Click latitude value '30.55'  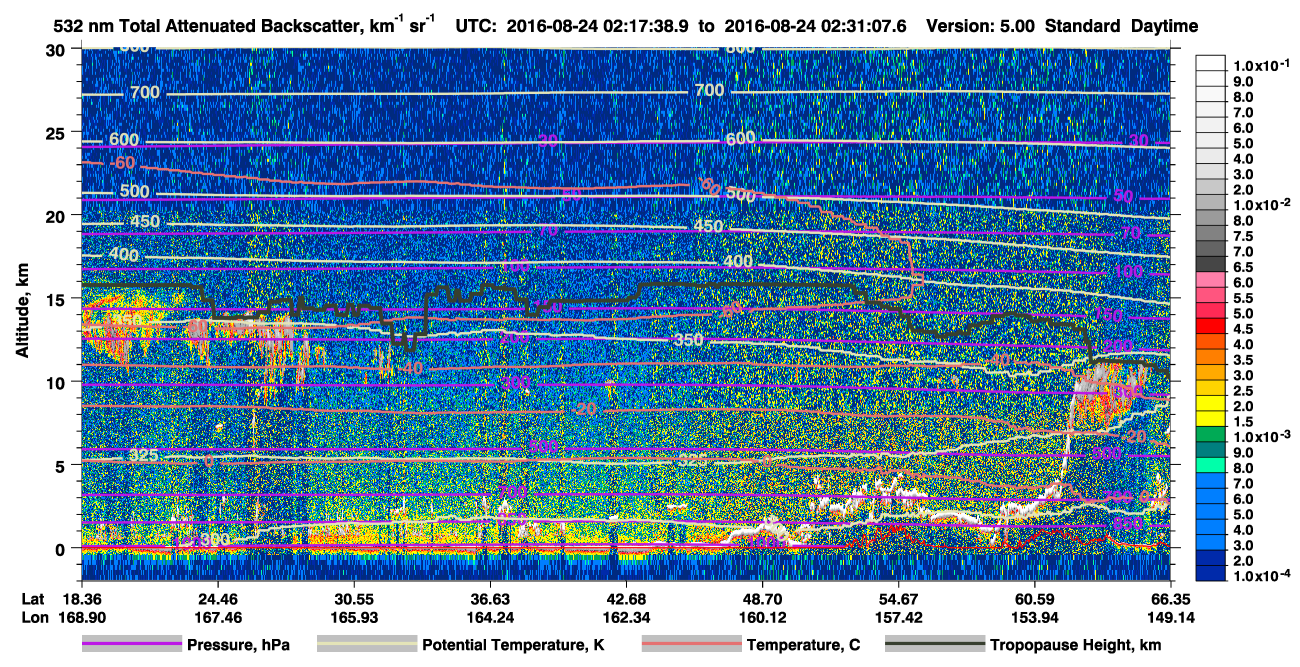(x=353, y=598)
